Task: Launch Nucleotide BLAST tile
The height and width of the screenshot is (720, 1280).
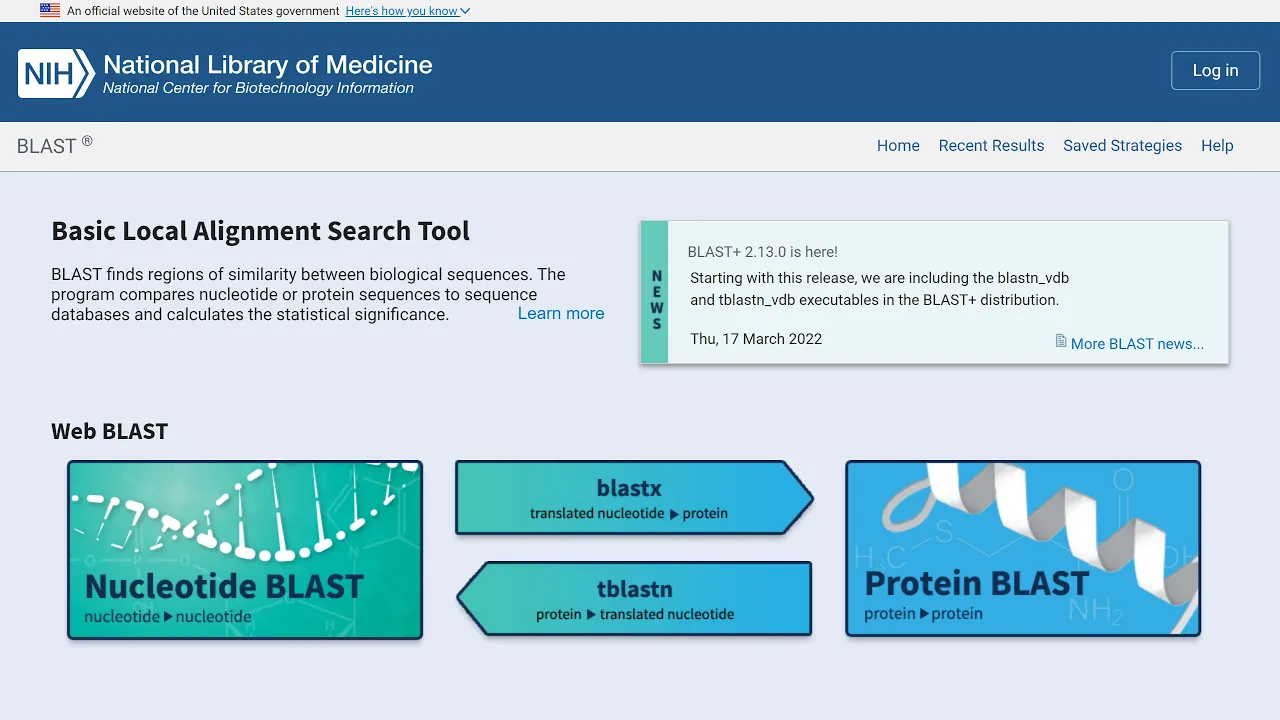Action: coord(245,550)
